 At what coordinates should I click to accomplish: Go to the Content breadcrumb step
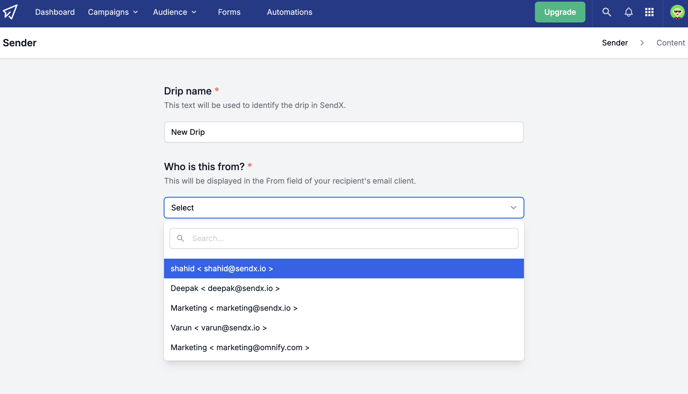coord(670,43)
